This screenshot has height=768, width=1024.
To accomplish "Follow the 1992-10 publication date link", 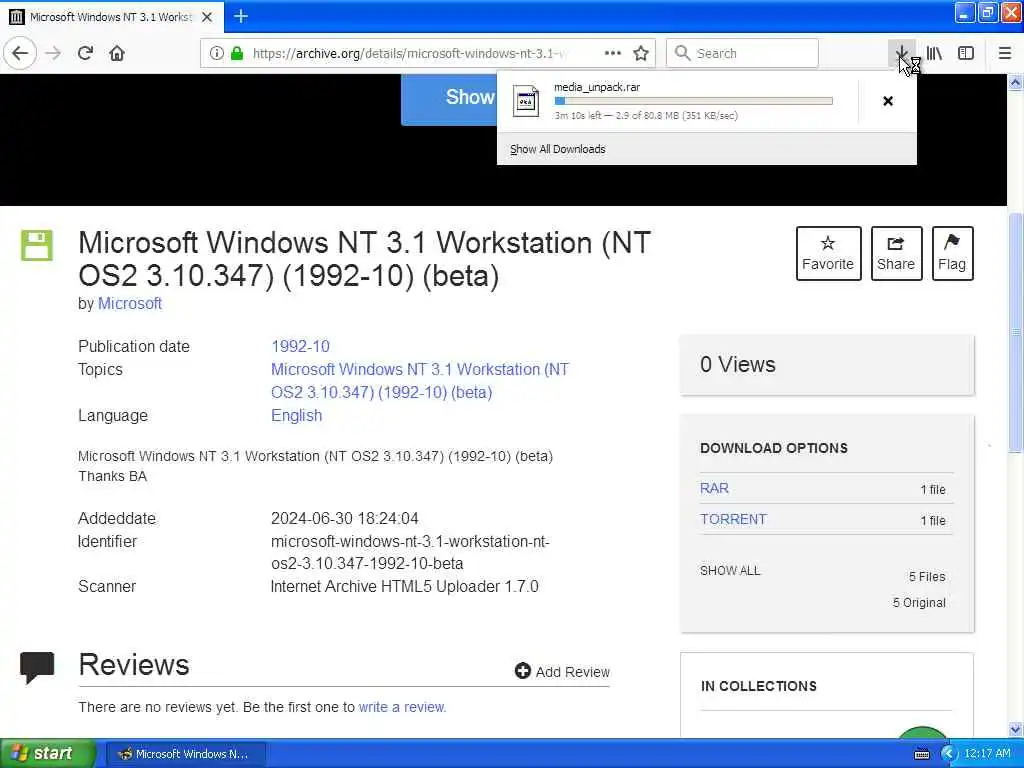I will (300, 346).
